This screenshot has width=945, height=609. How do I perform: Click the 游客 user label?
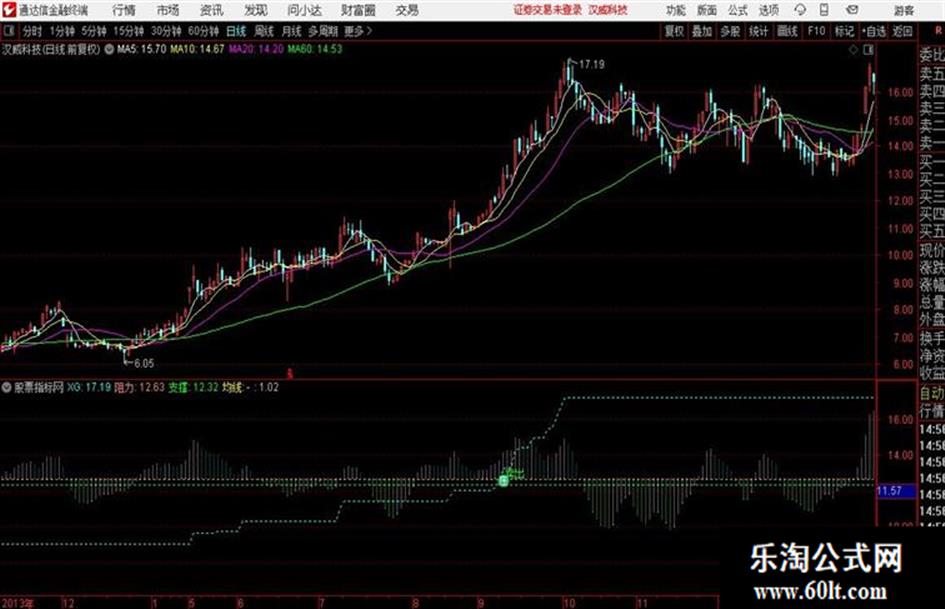[903, 10]
